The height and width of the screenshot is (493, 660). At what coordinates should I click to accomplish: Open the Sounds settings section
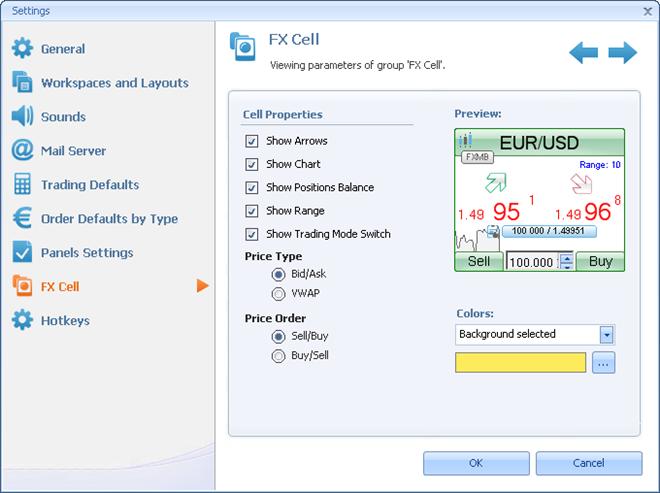coord(63,117)
